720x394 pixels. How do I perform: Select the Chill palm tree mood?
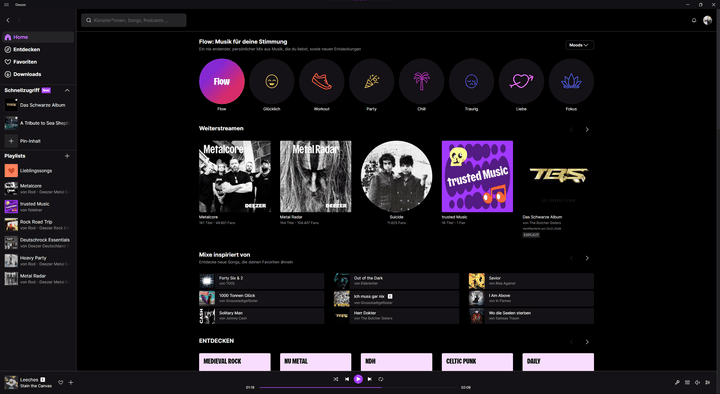tap(422, 81)
